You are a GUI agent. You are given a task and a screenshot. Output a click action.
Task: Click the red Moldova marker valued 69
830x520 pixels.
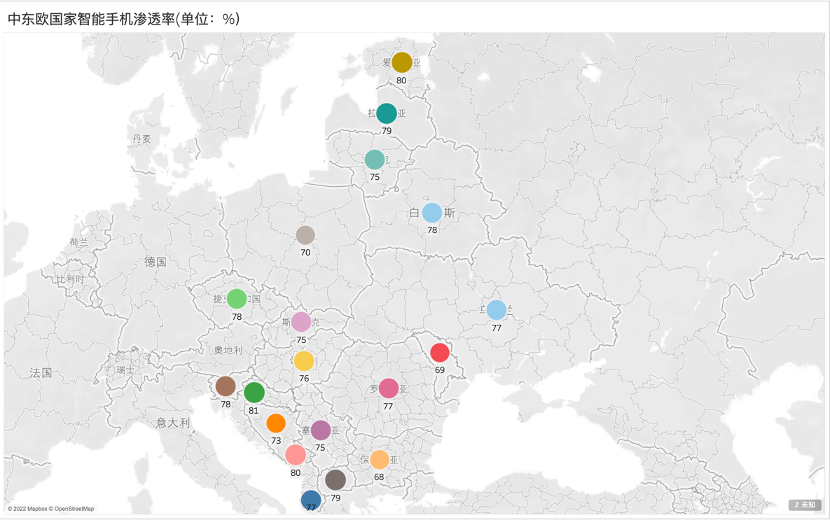pyautogui.click(x=440, y=352)
